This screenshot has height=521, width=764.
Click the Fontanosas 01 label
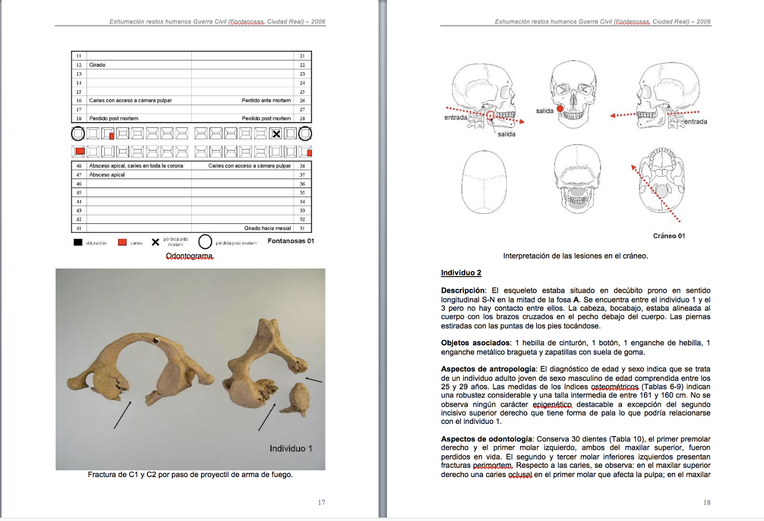tap(289, 241)
